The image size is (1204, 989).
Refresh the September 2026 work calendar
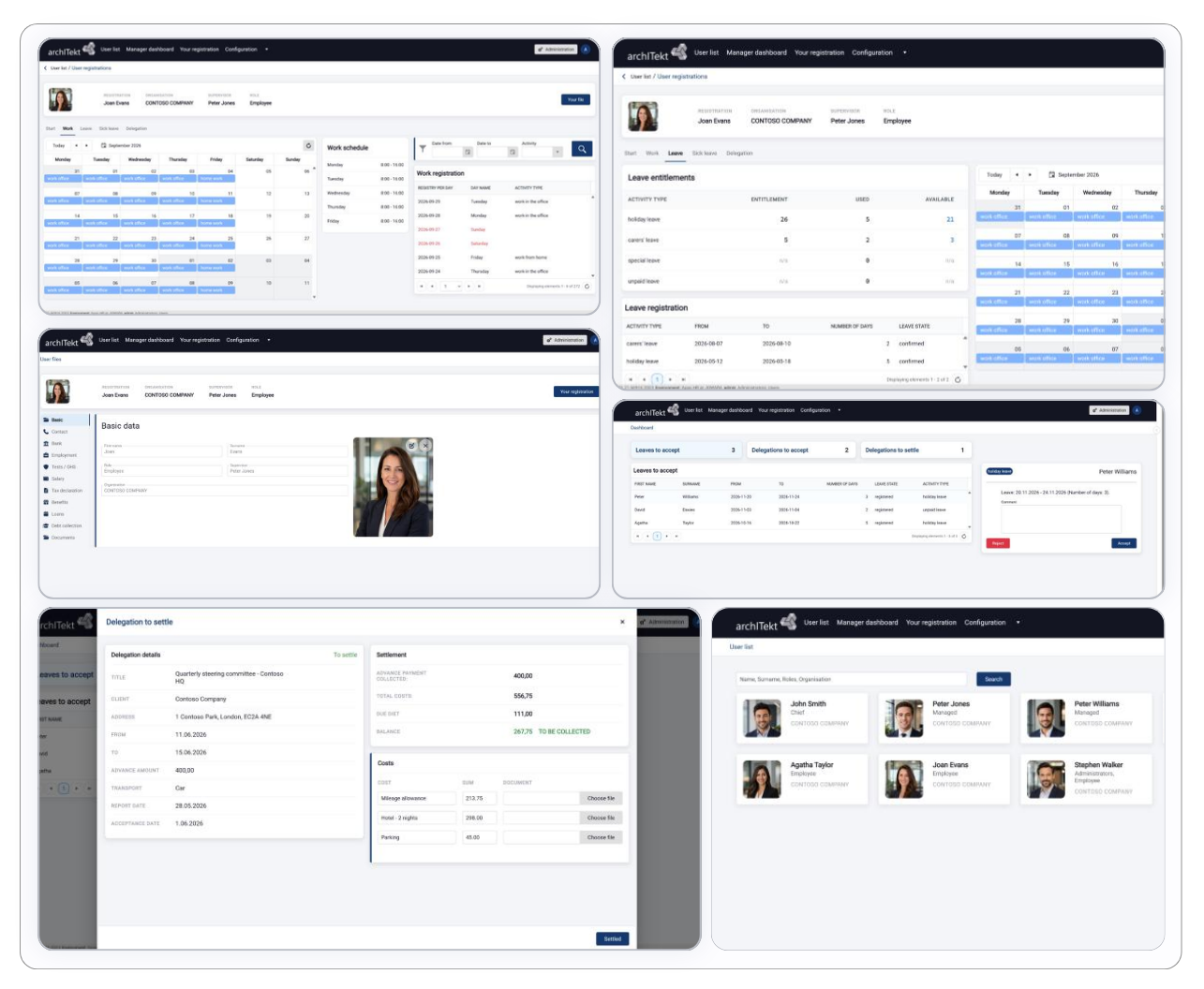308,145
